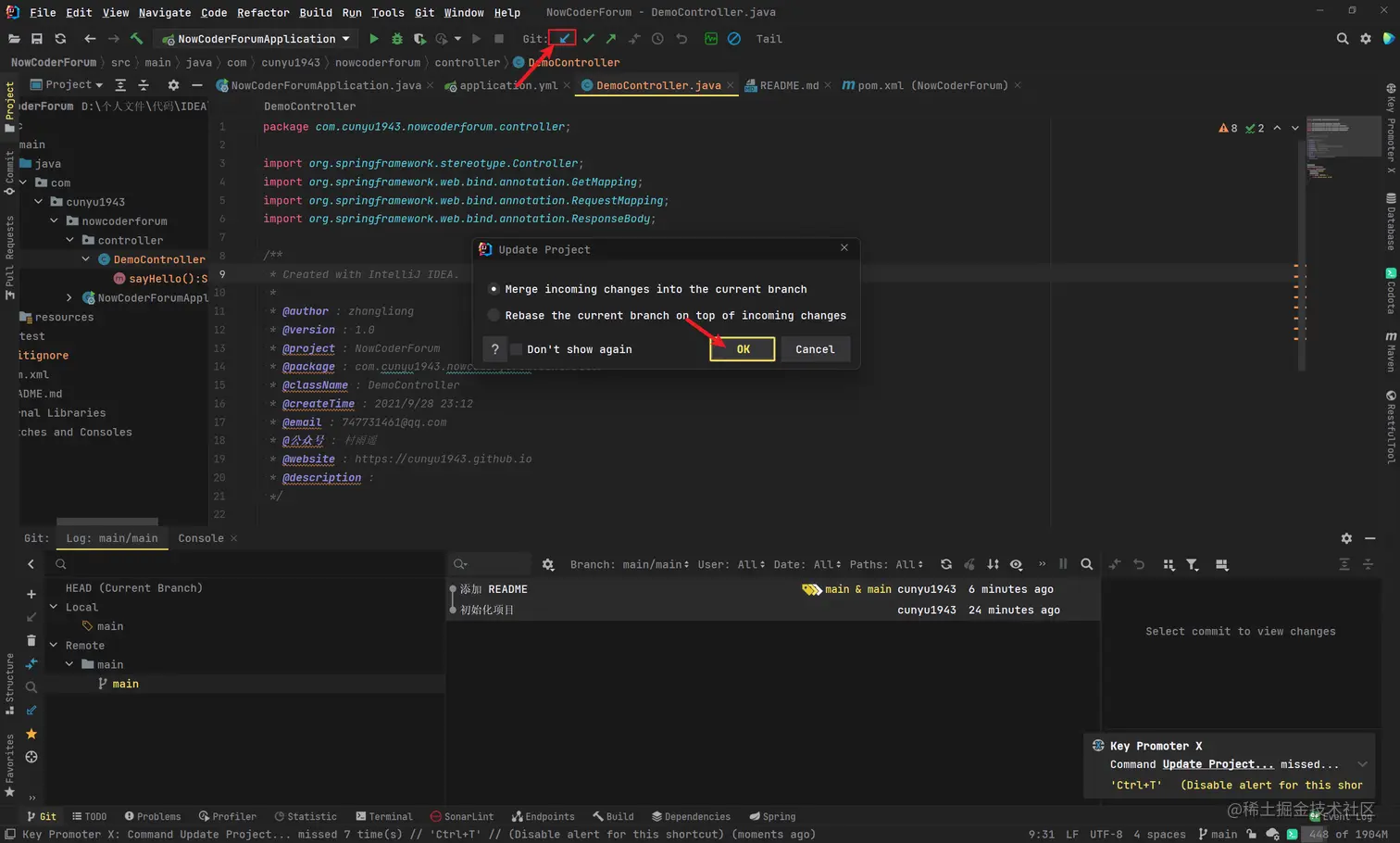Run the NowCoderForumApplication with green play icon
The height and width of the screenshot is (843, 1400).
(374, 39)
